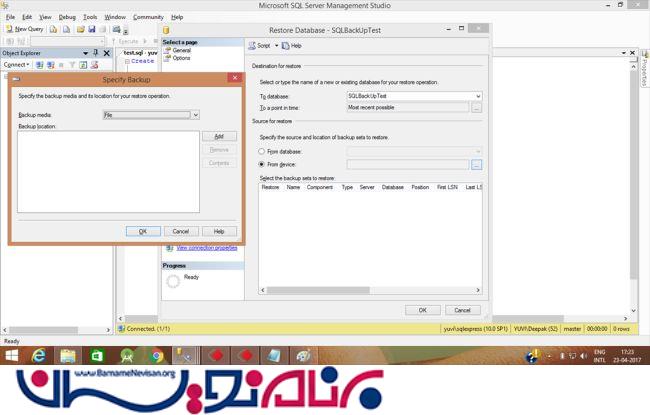Open the Windows Start button

point(12,356)
